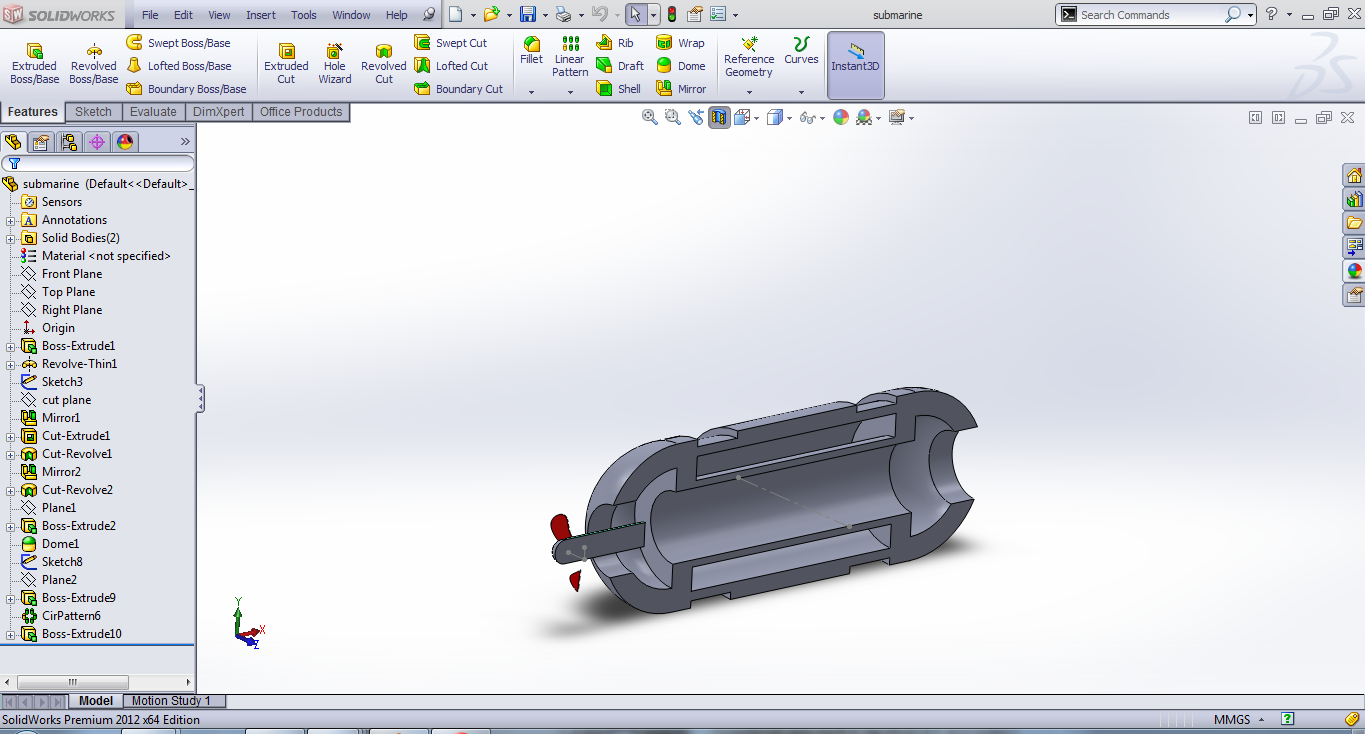This screenshot has height=734, width=1365.
Task: Expand the Solid Bodies(2) folder
Action: (10, 238)
